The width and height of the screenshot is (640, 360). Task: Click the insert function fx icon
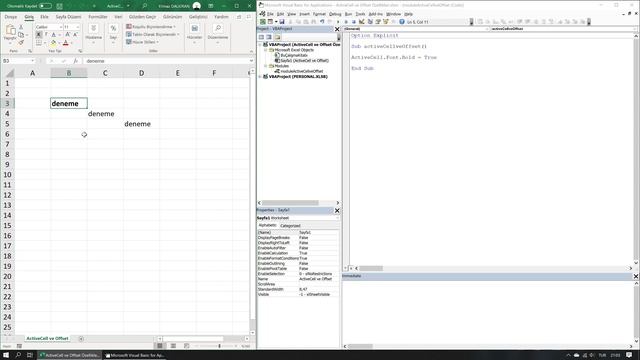[76, 61]
